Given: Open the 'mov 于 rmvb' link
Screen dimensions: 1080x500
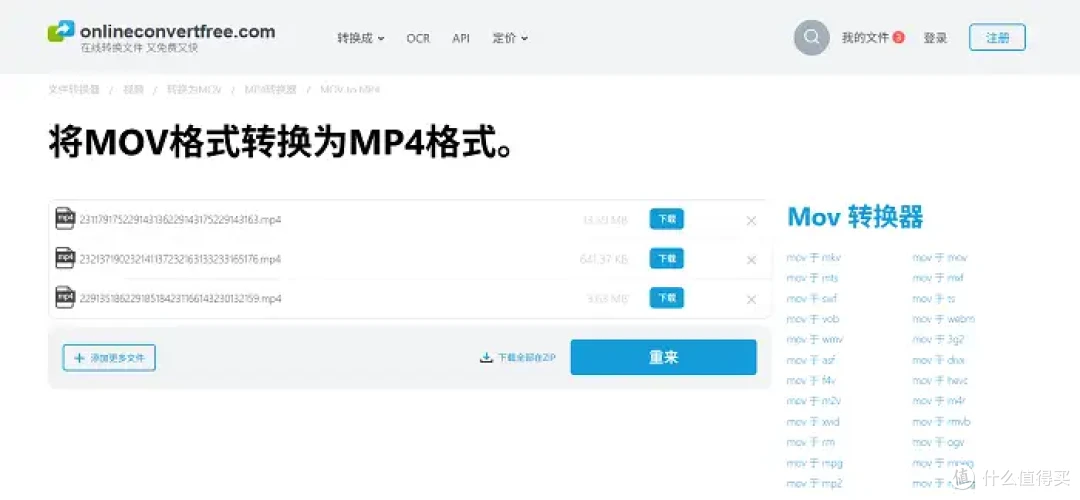Looking at the screenshot, I should pyautogui.click(x=941, y=421).
